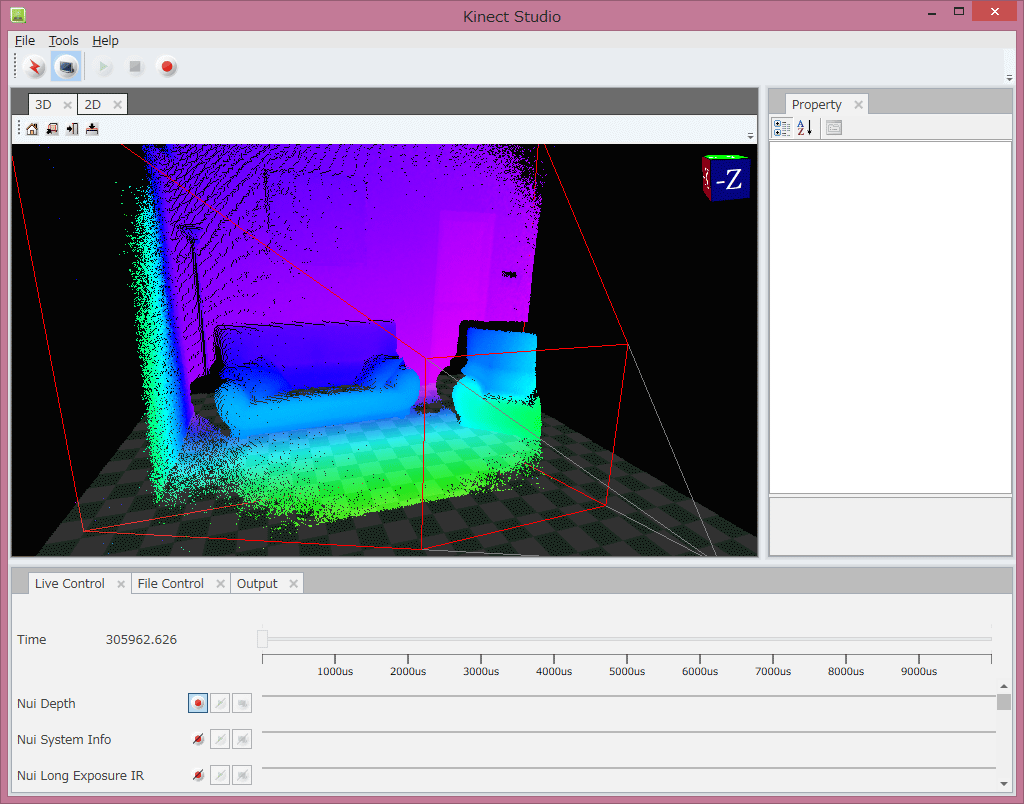The height and width of the screenshot is (804, 1024).
Task: Click the Nui Long Exposure IR label
Action: 80,775
